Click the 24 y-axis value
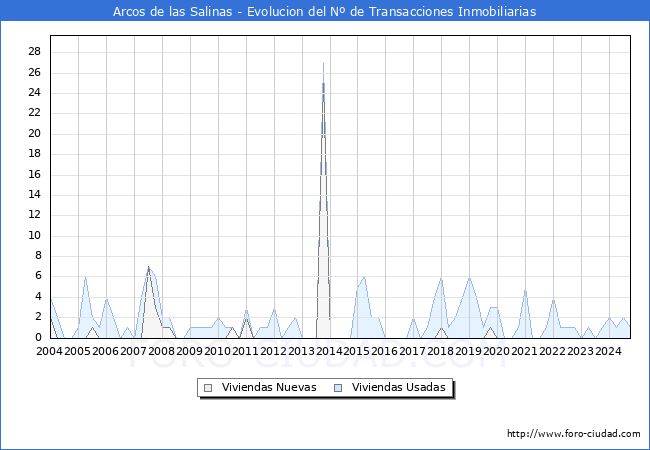The image size is (650, 450). (35, 92)
